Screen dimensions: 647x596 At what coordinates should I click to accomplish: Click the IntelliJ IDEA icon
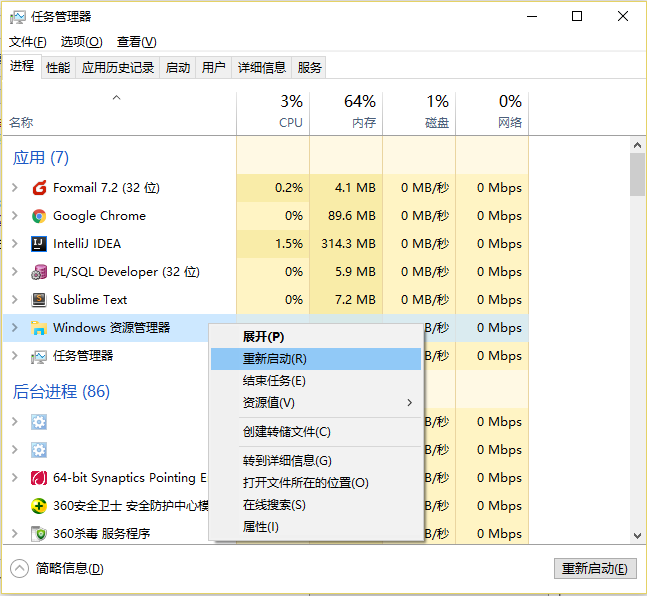[39, 244]
